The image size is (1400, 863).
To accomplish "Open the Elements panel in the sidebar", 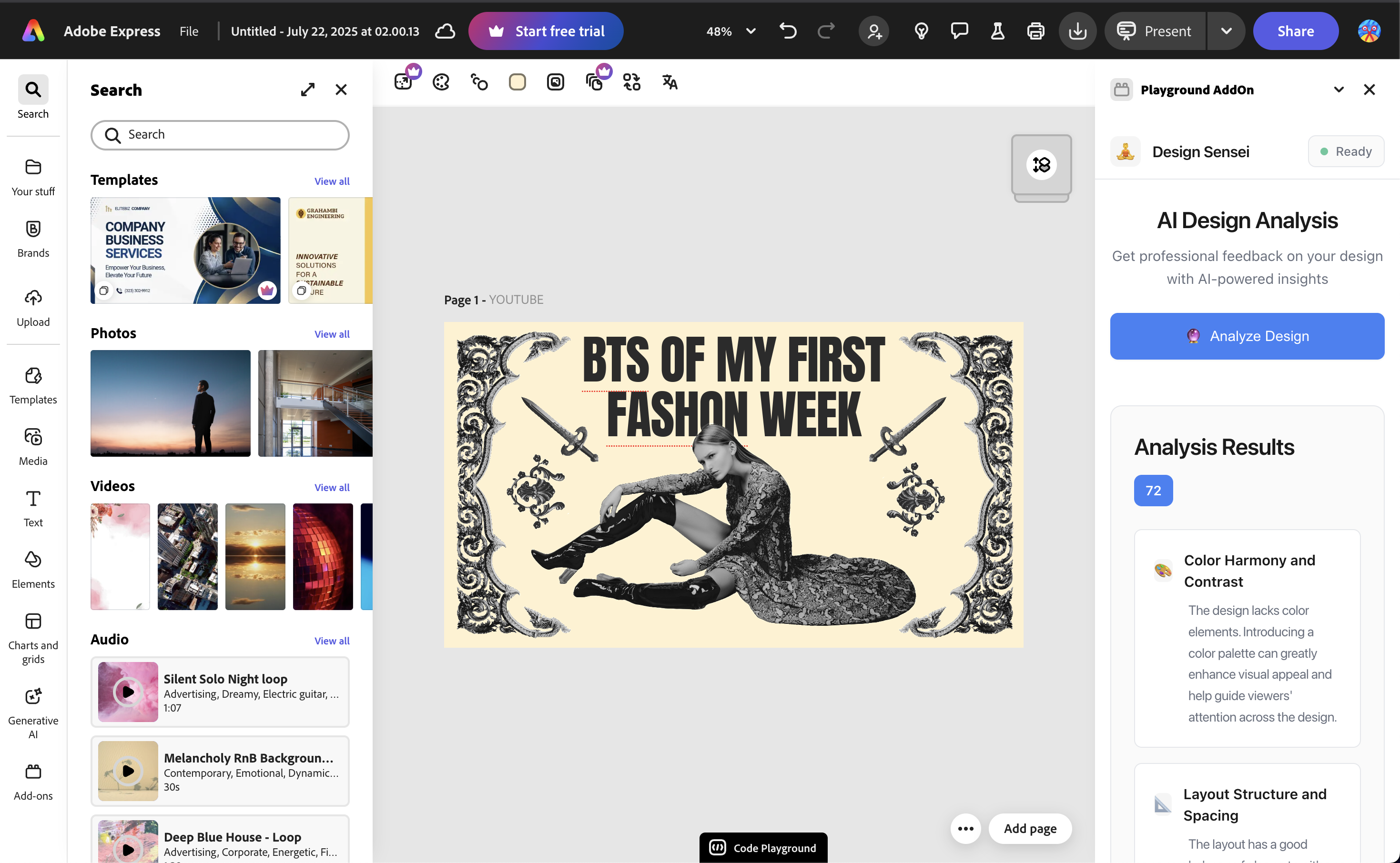I will click(33, 569).
